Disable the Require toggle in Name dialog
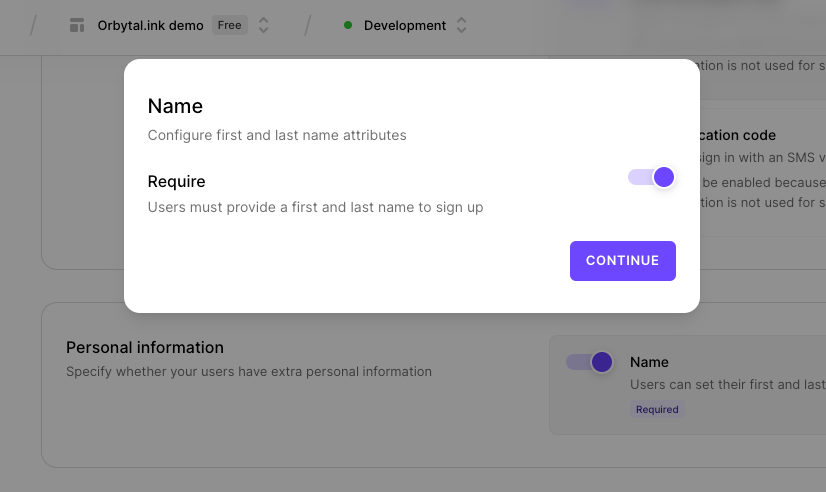The width and height of the screenshot is (826, 492). click(652, 177)
